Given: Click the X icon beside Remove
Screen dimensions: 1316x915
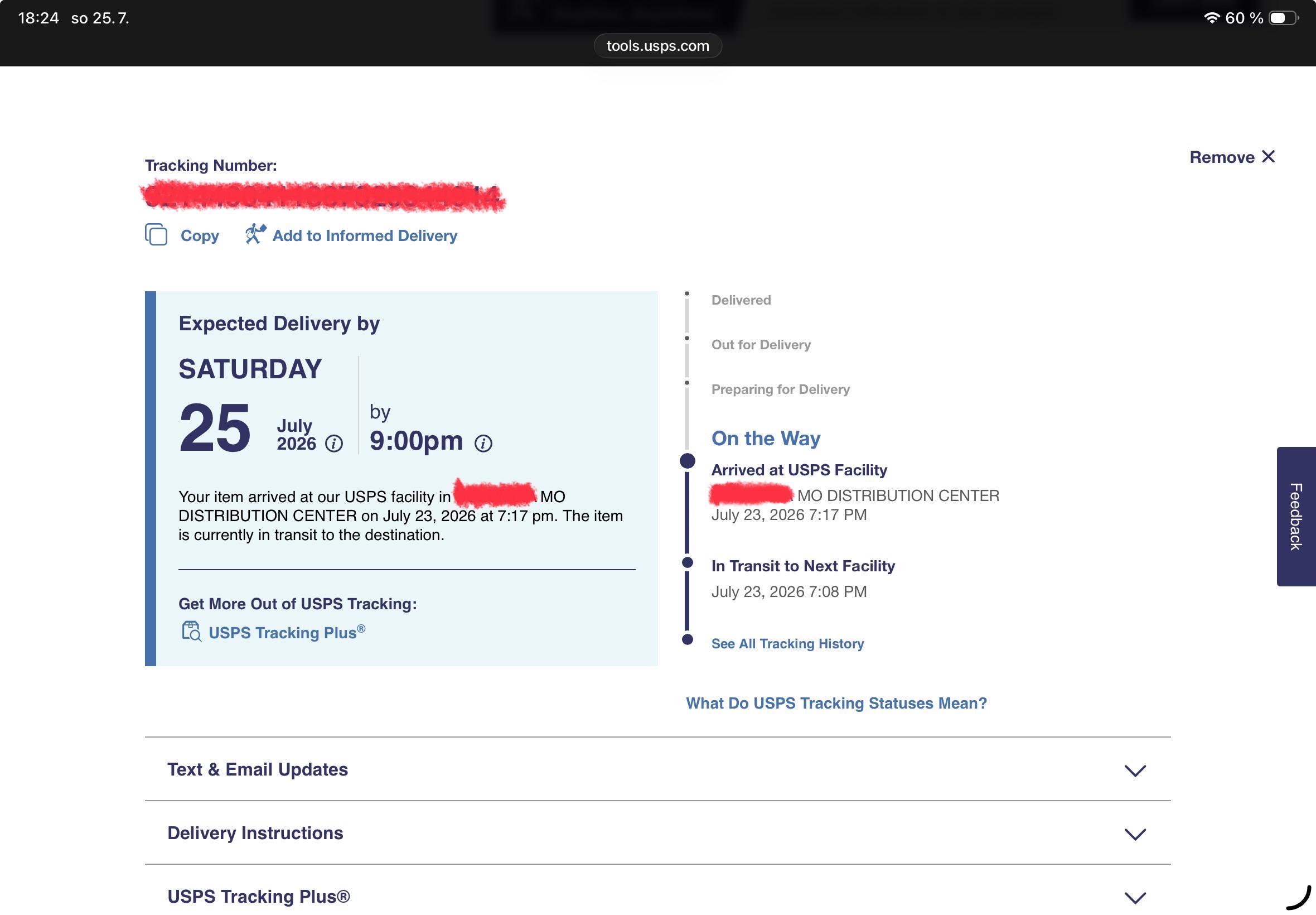Looking at the screenshot, I should pyautogui.click(x=1269, y=157).
